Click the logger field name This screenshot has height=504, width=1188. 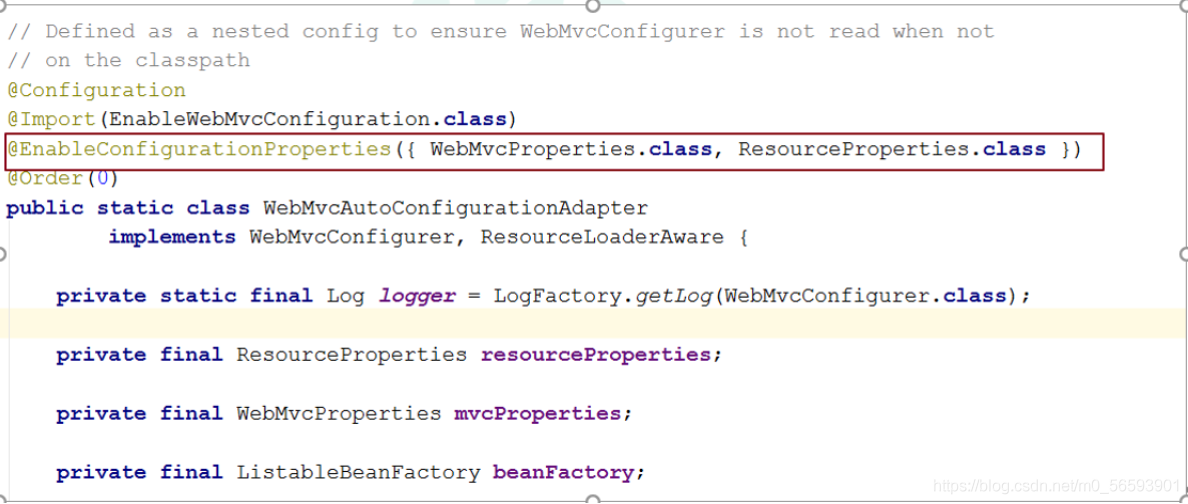(417, 296)
